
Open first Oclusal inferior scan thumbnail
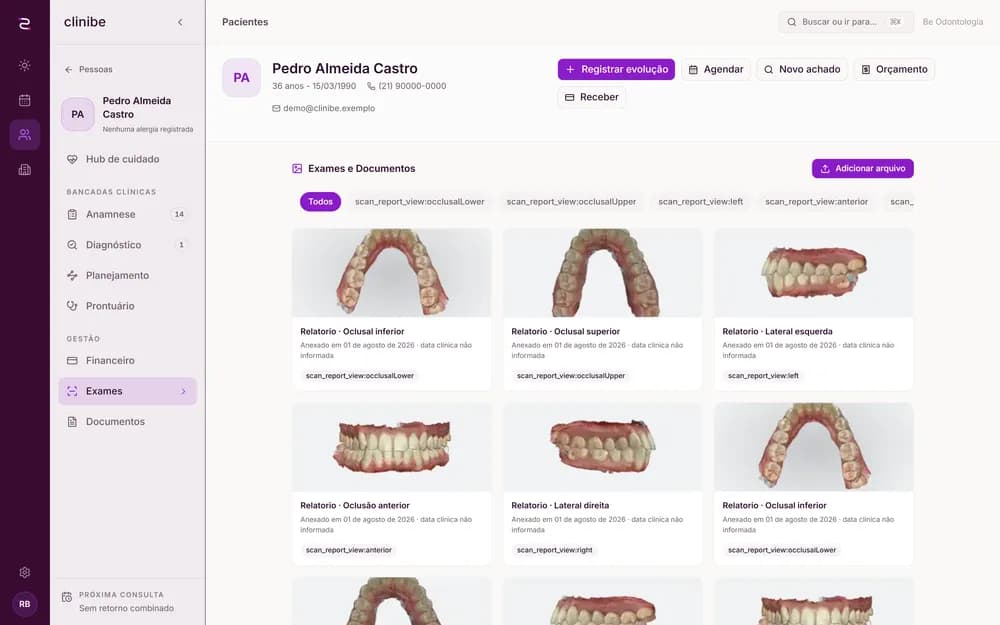pyautogui.click(x=392, y=273)
